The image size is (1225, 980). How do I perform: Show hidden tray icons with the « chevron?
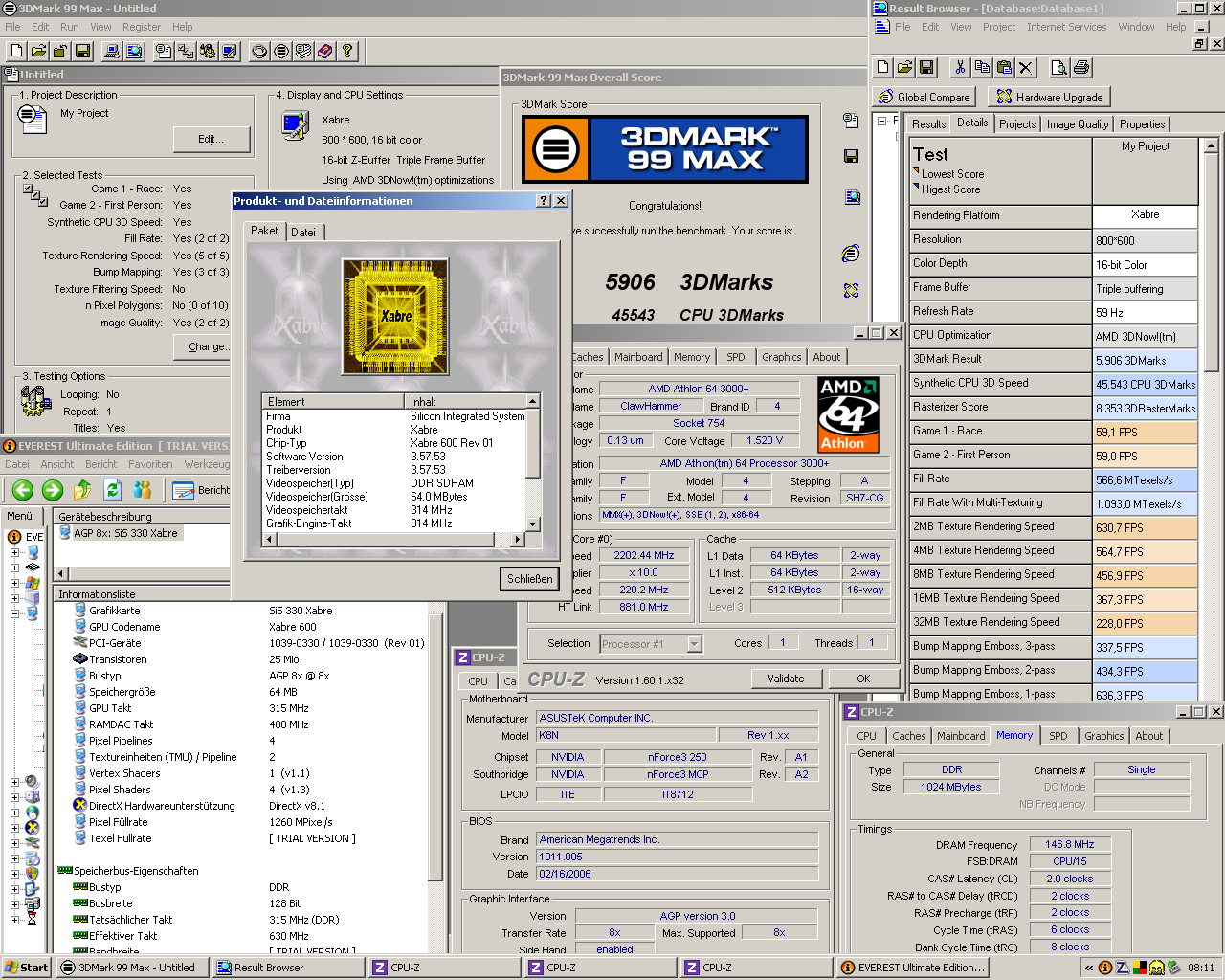coord(1089,968)
